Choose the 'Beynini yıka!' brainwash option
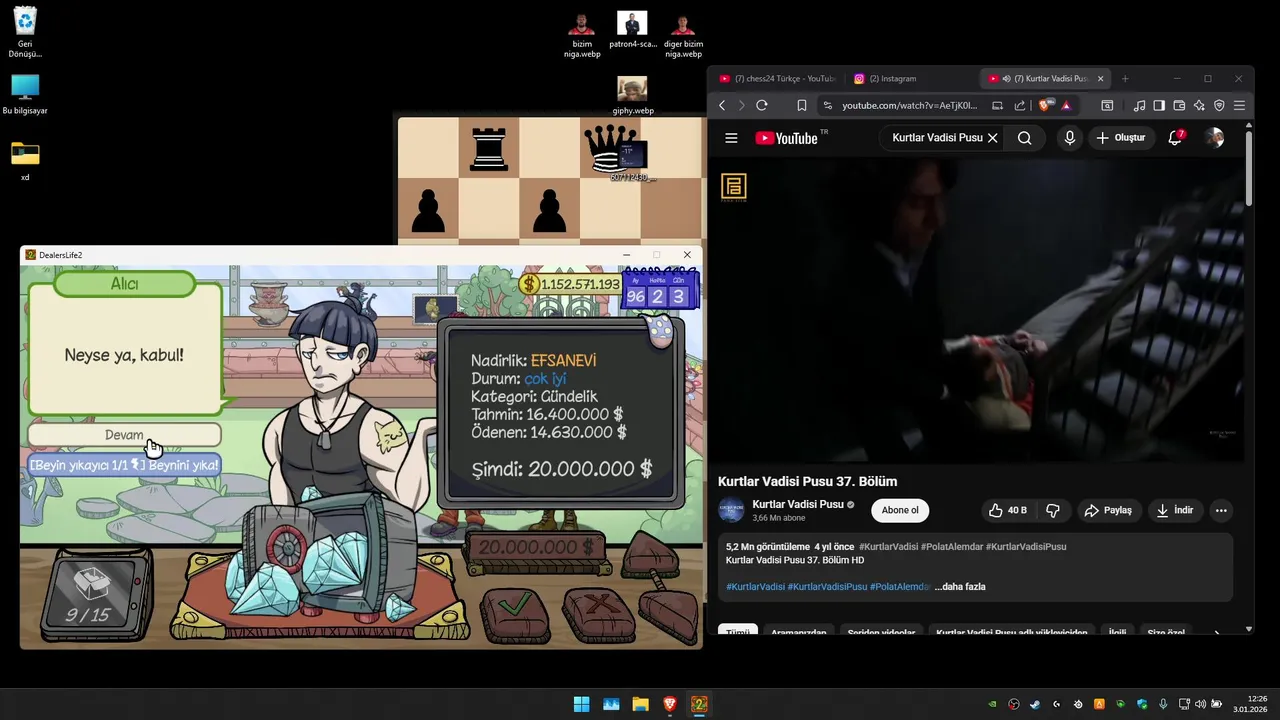 pos(124,465)
